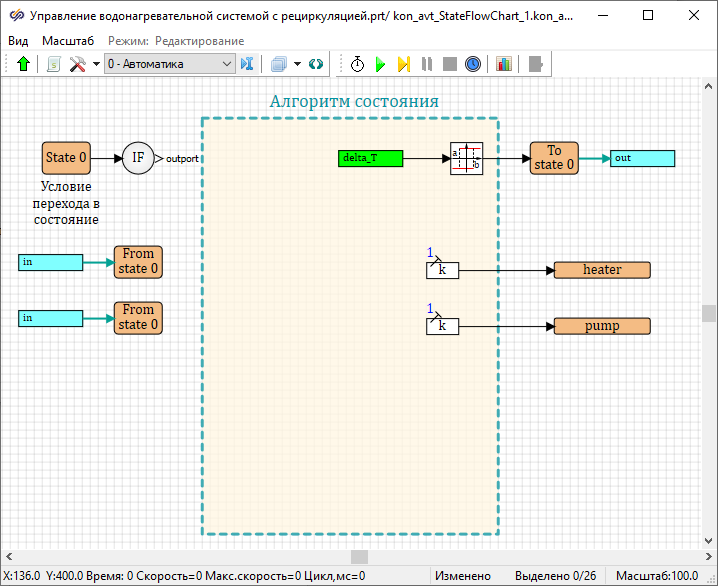This screenshot has width=718, height=586.
Task: Click the vertical scrollbar thumb
Action: click(x=709, y=313)
